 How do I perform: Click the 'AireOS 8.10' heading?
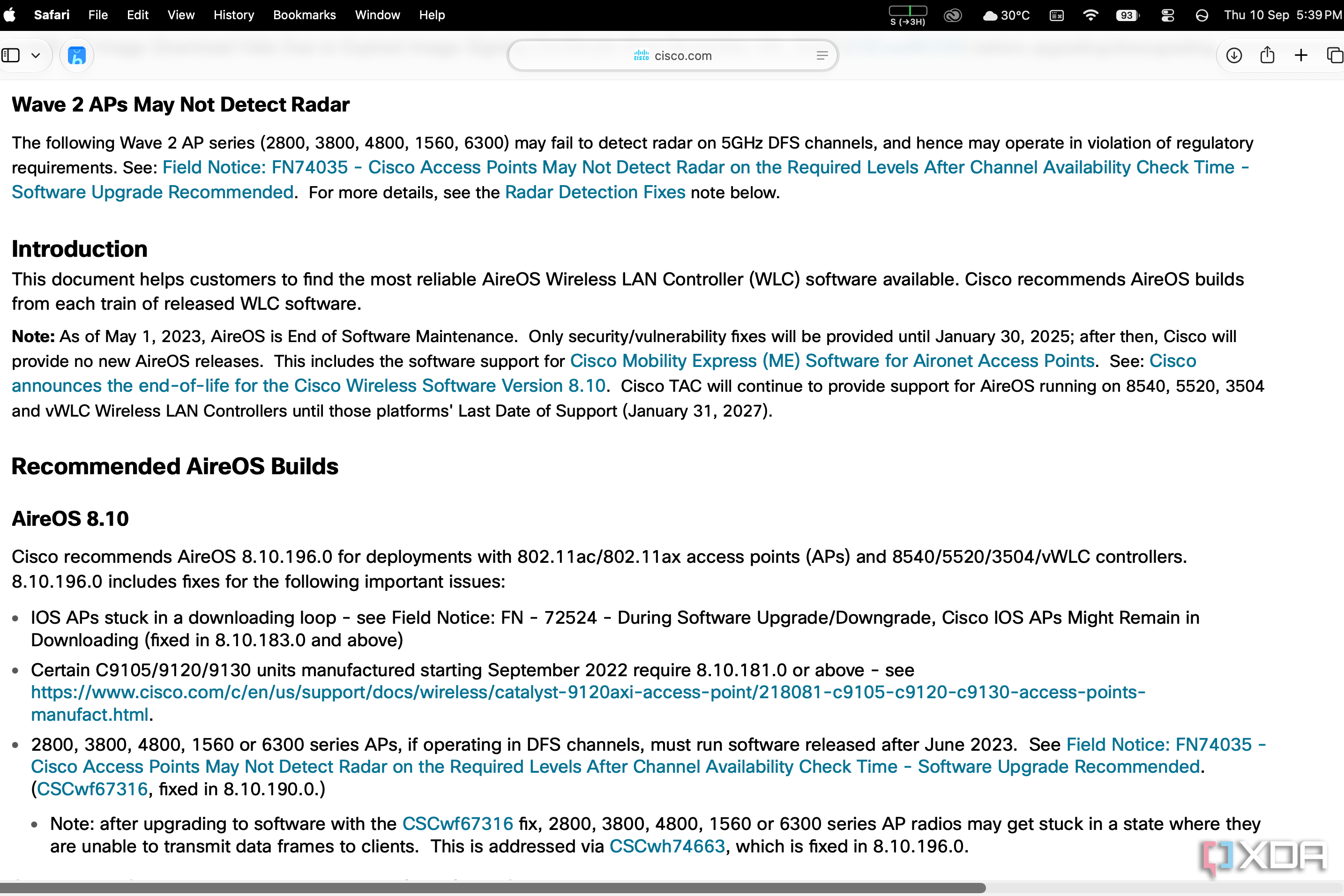point(70,519)
